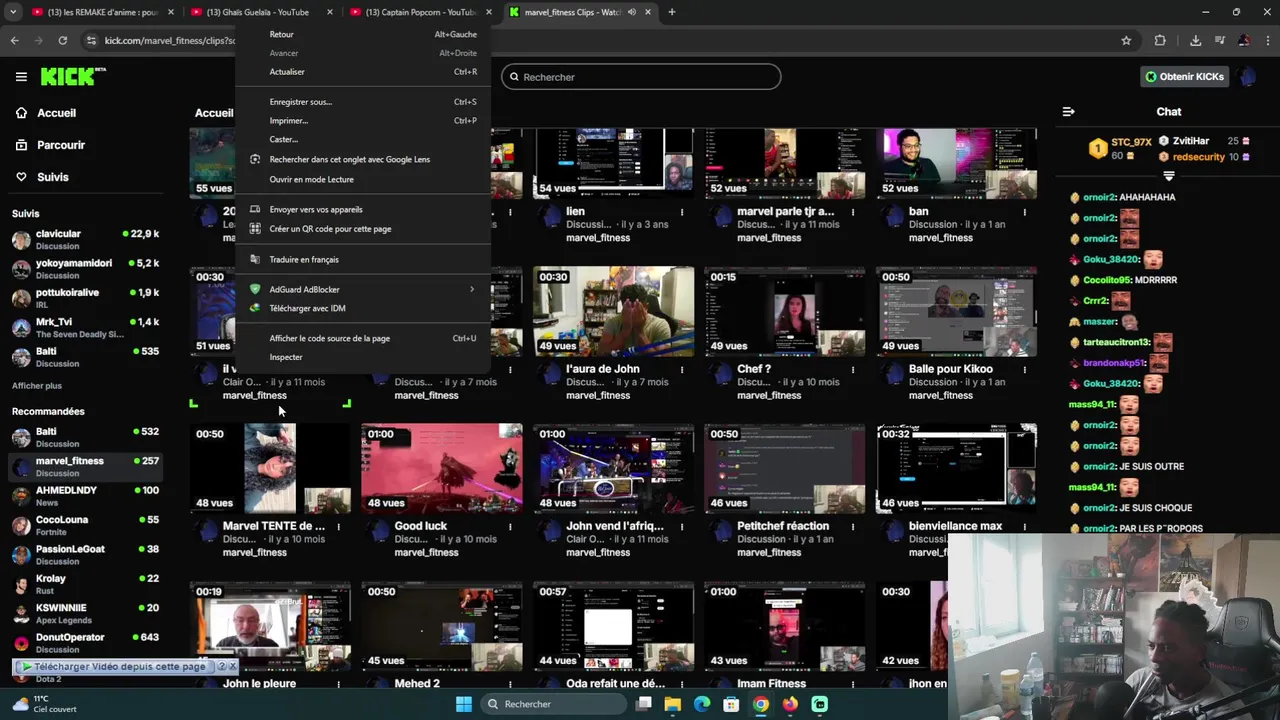The width and height of the screenshot is (1280, 720).
Task: Click the browser address bar URL
Action: tap(170, 40)
